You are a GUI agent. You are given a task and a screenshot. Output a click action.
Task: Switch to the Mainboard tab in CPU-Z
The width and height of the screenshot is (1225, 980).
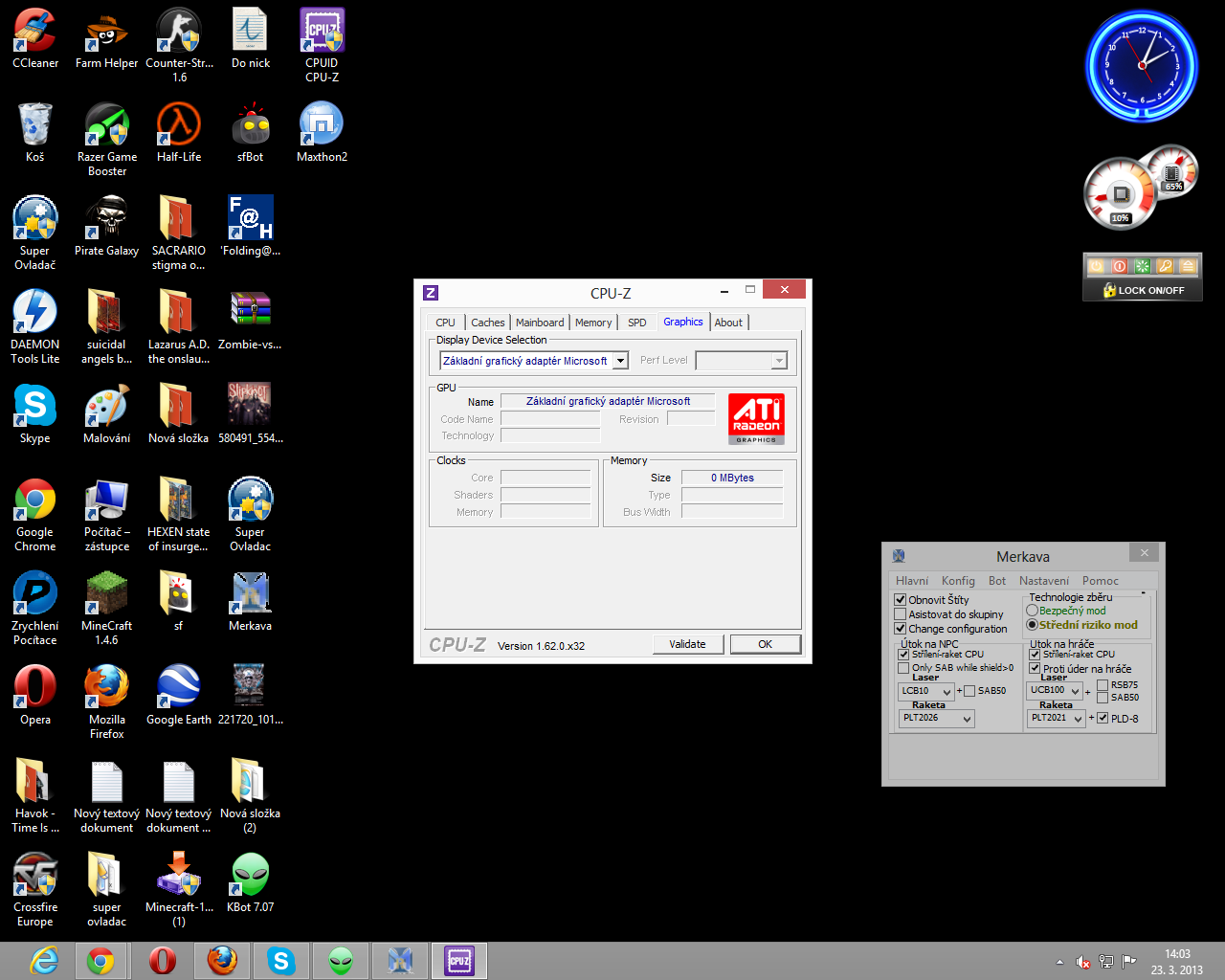(540, 323)
